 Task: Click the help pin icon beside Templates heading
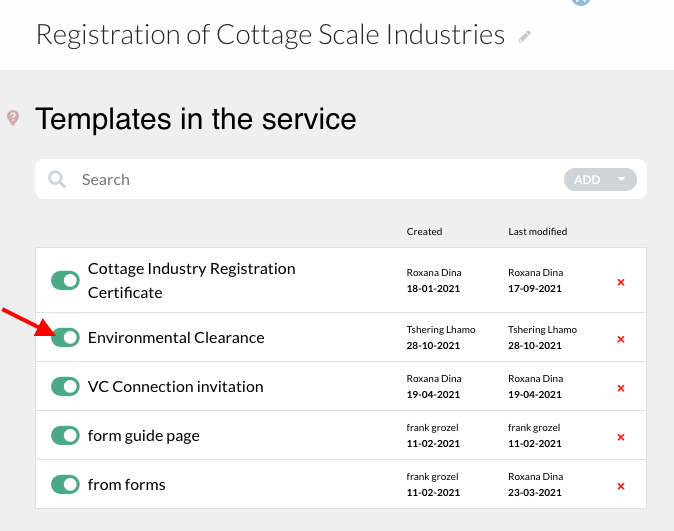pyautogui.click(x=13, y=118)
